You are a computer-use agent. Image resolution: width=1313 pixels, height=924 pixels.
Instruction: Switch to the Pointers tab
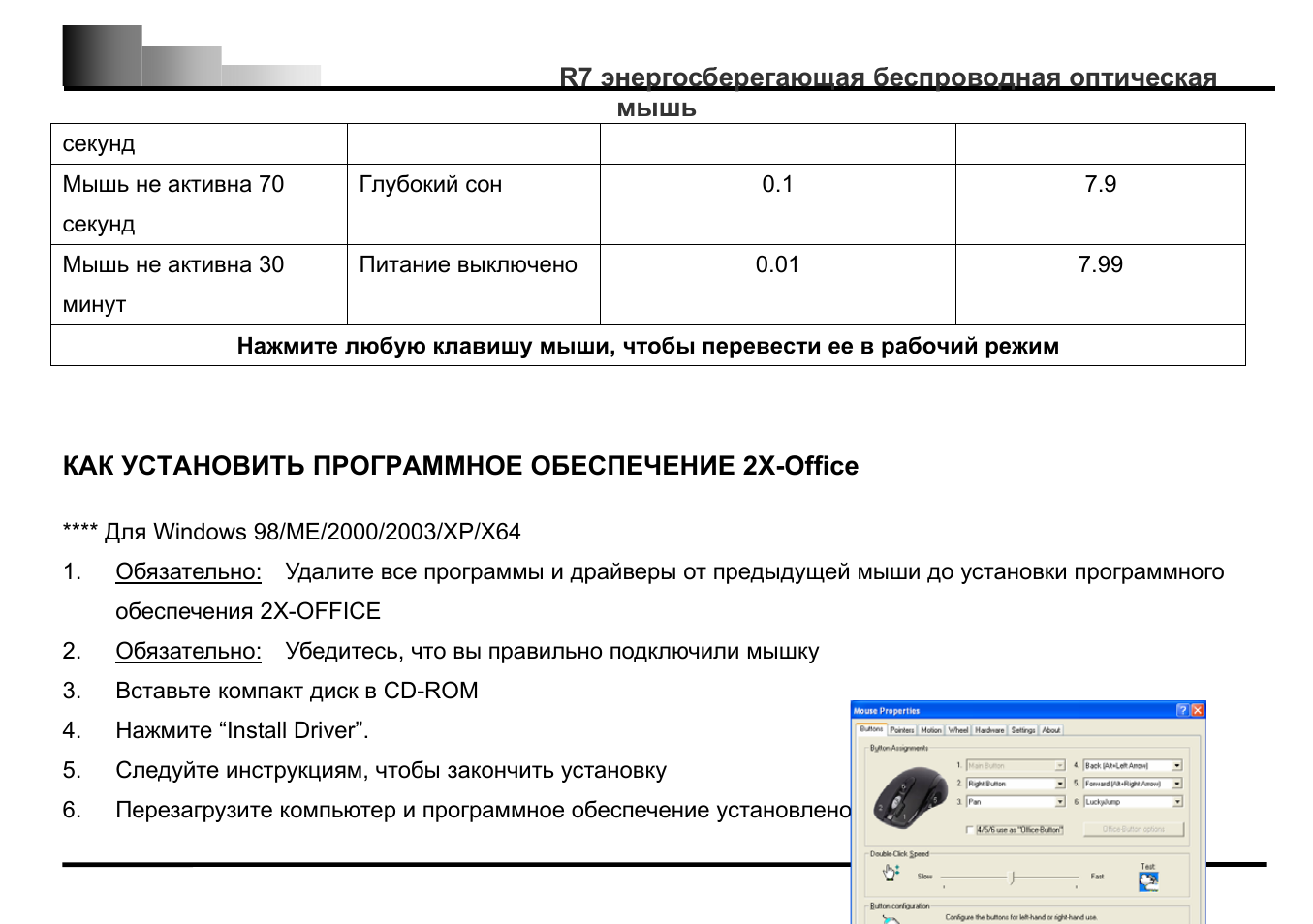[902, 730]
